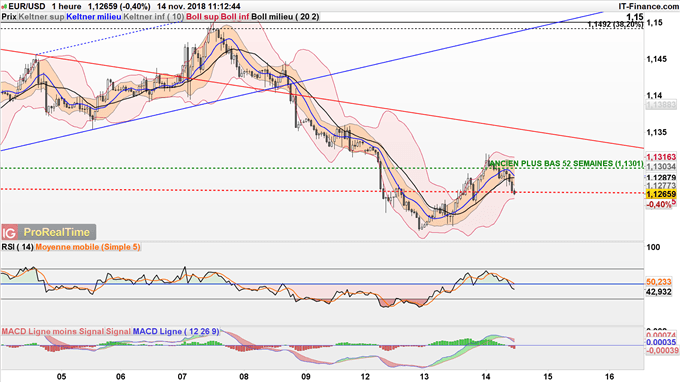Click the red 1,13163 price tag

[661, 157]
